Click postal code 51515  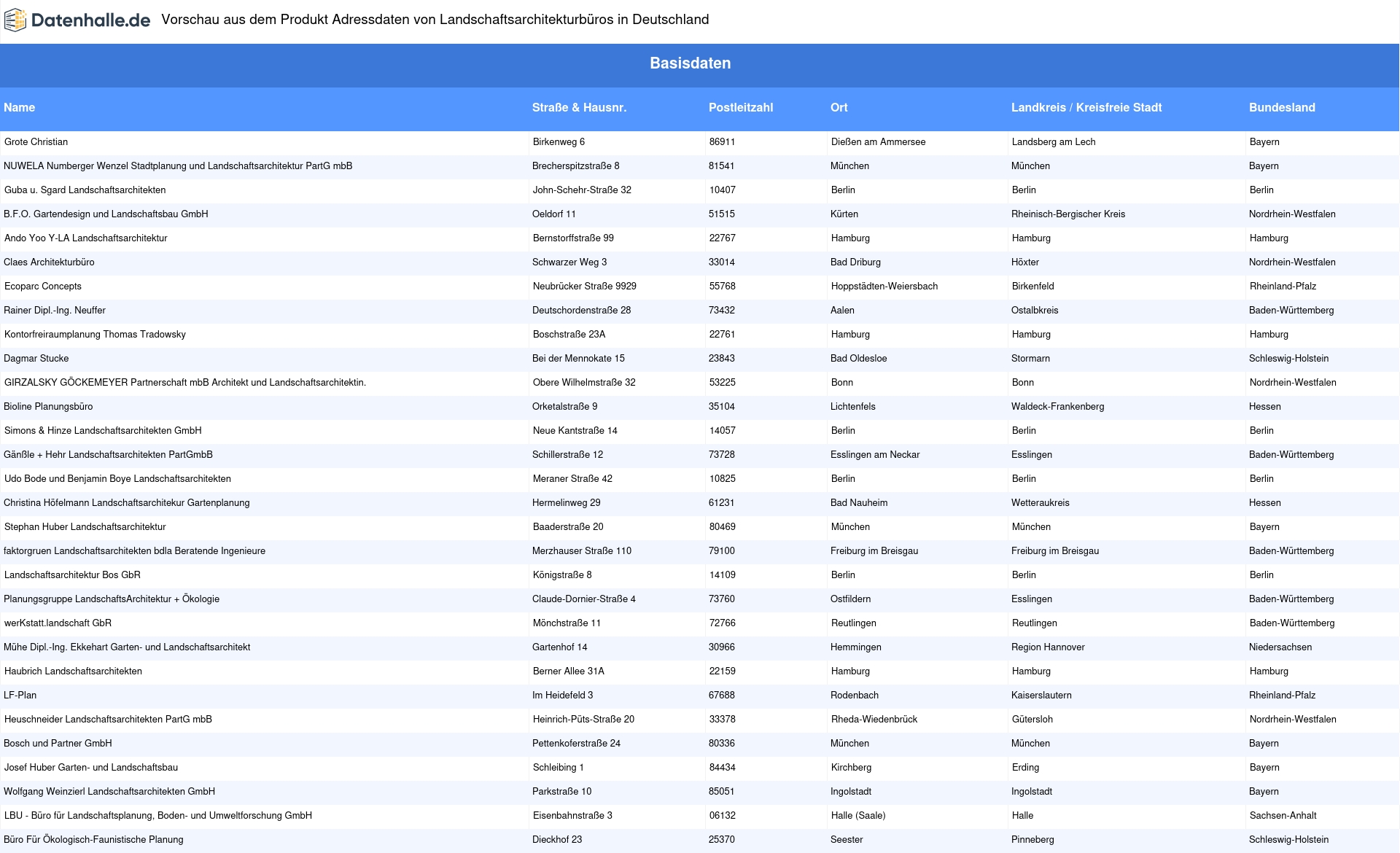(x=722, y=214)
